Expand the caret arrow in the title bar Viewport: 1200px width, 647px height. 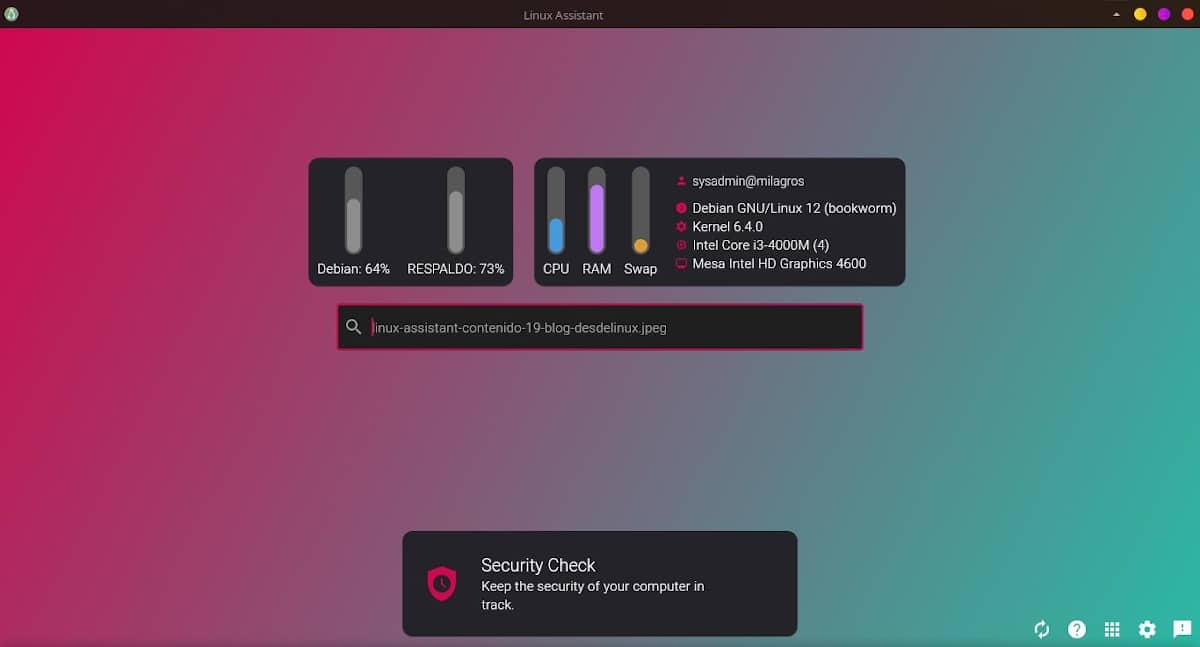point(1117,14)
